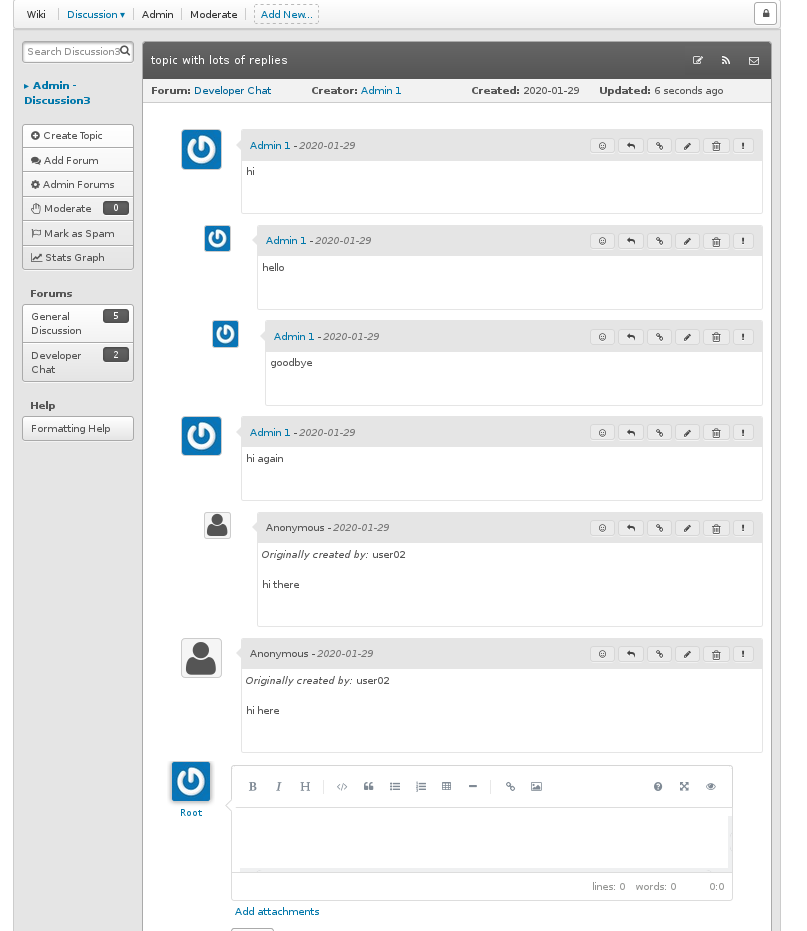This screenshot has height=931, width=807.
Task: Open the Wiki tab in top navigation
Action: pyautogui.click(x=36, y=15)
